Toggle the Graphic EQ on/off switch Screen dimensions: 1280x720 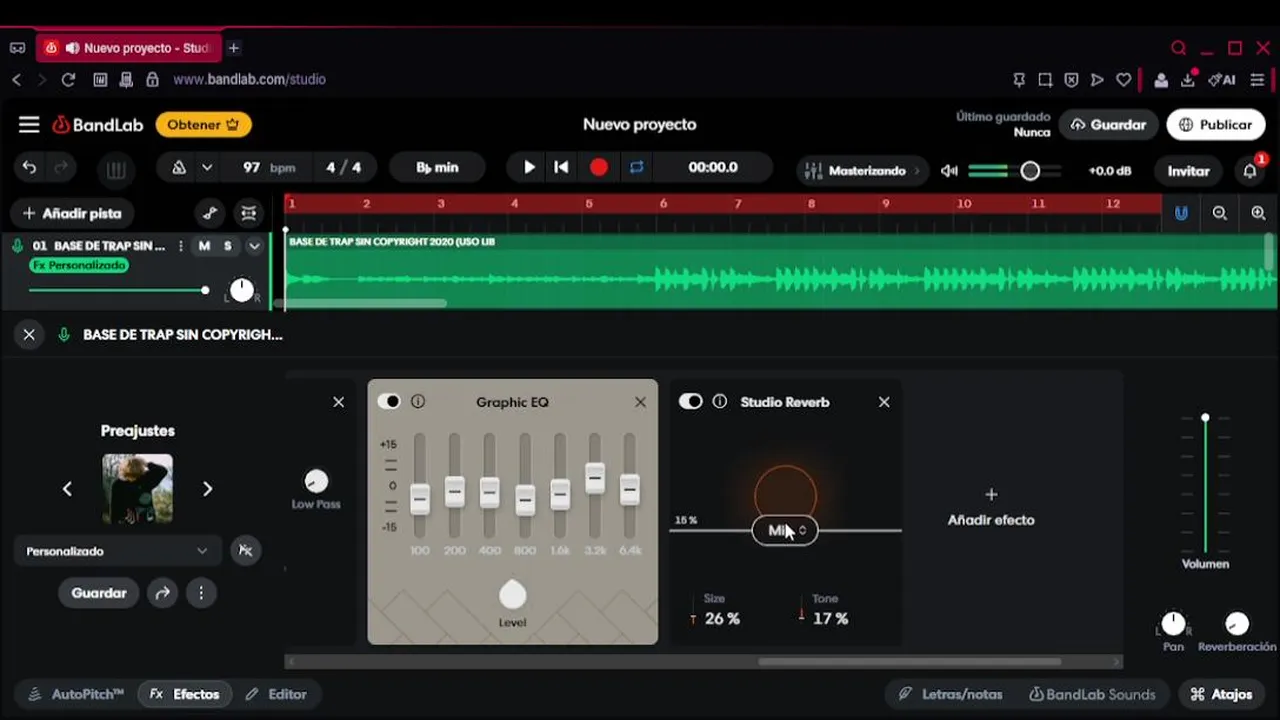[388, 402]
